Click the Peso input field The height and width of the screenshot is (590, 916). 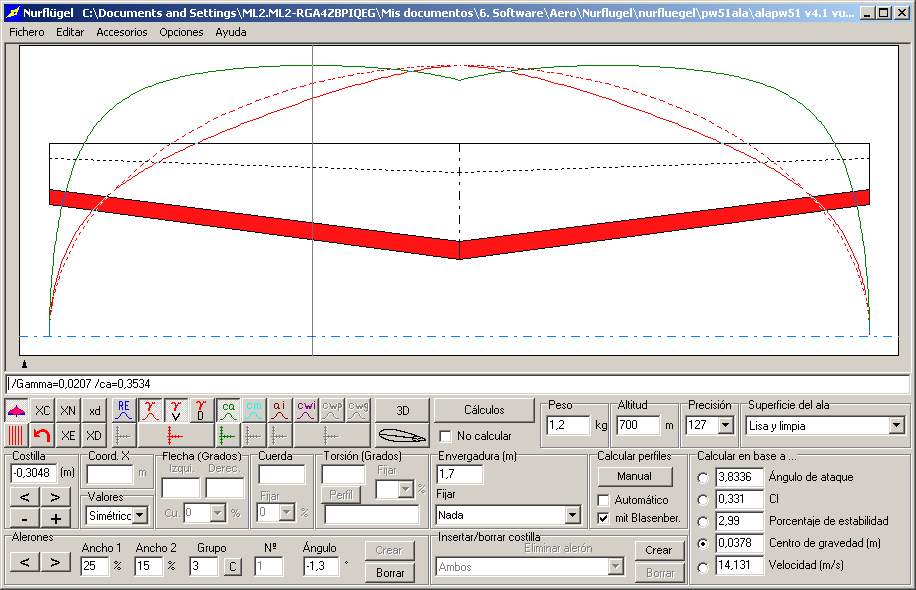(568, 425)
